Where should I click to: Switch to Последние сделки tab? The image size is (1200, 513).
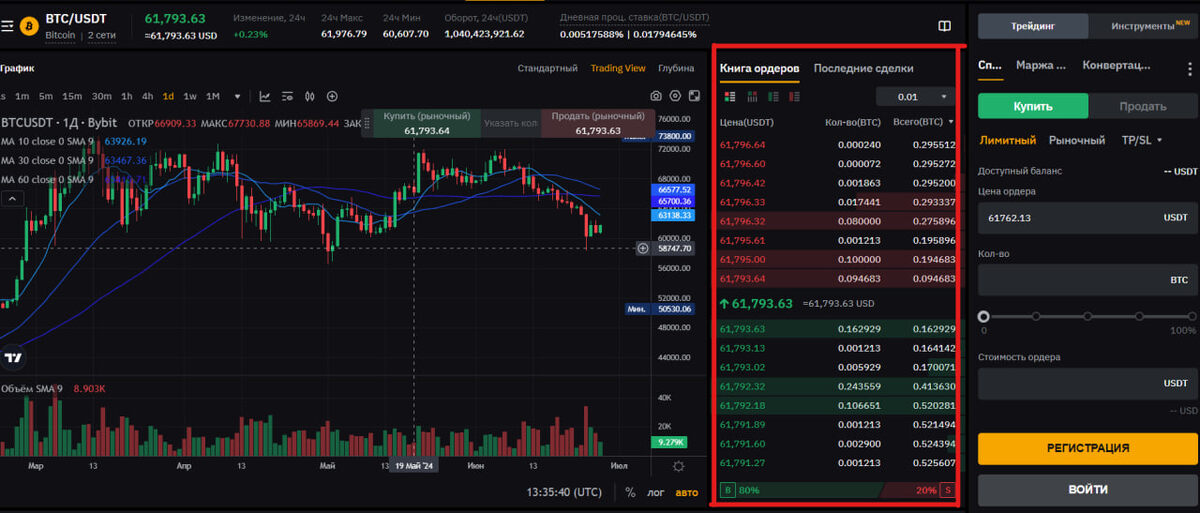pyautogui.click(x=863, y=68)
